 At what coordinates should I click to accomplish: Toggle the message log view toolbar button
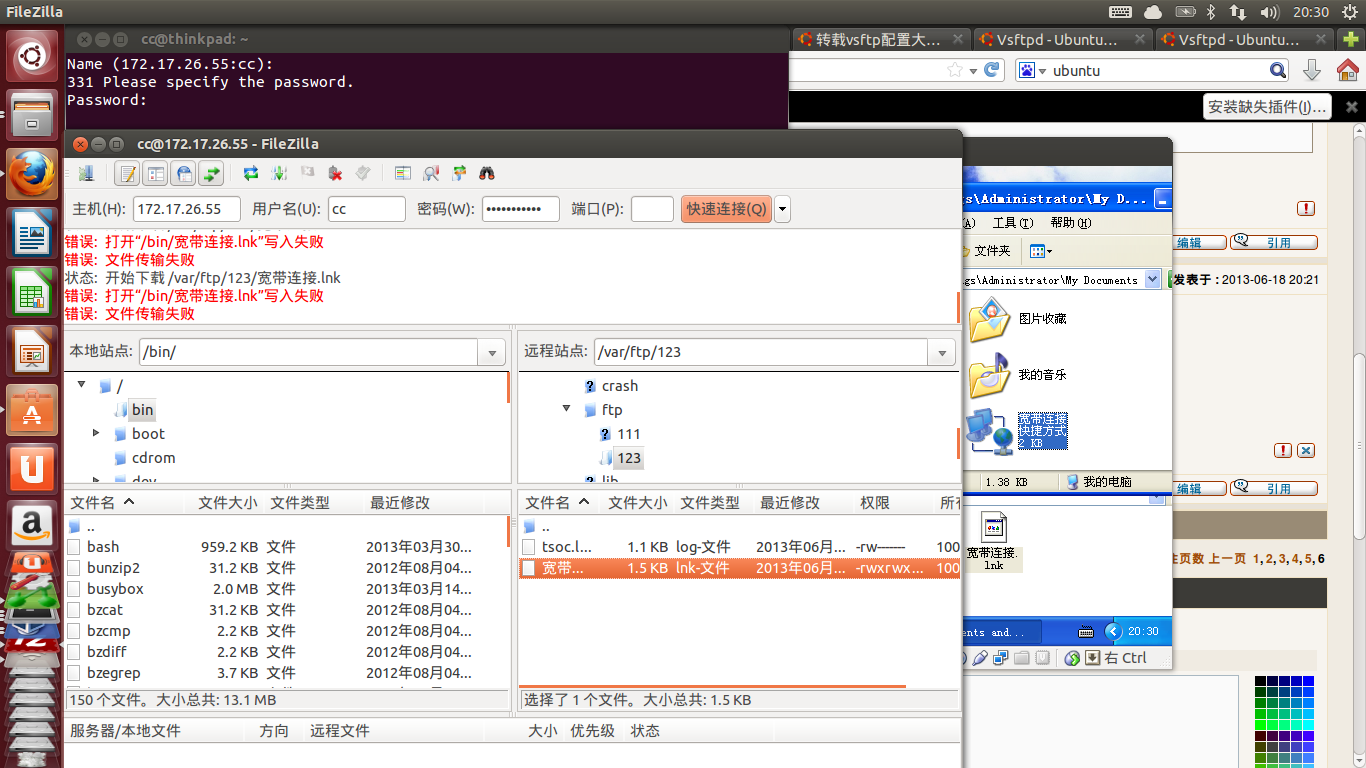coord(127,173)
